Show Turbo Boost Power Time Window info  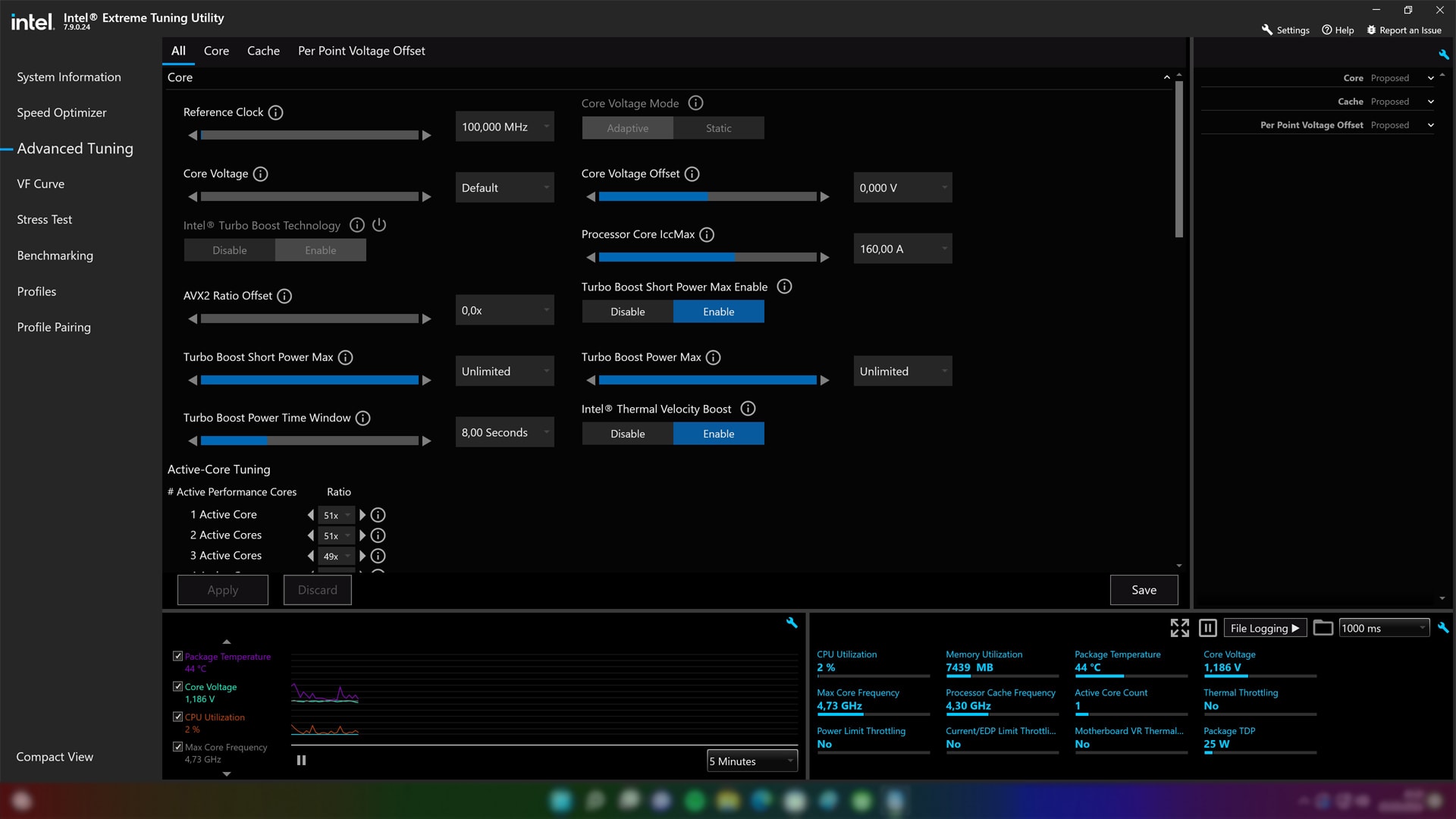(x=363, y=418)
